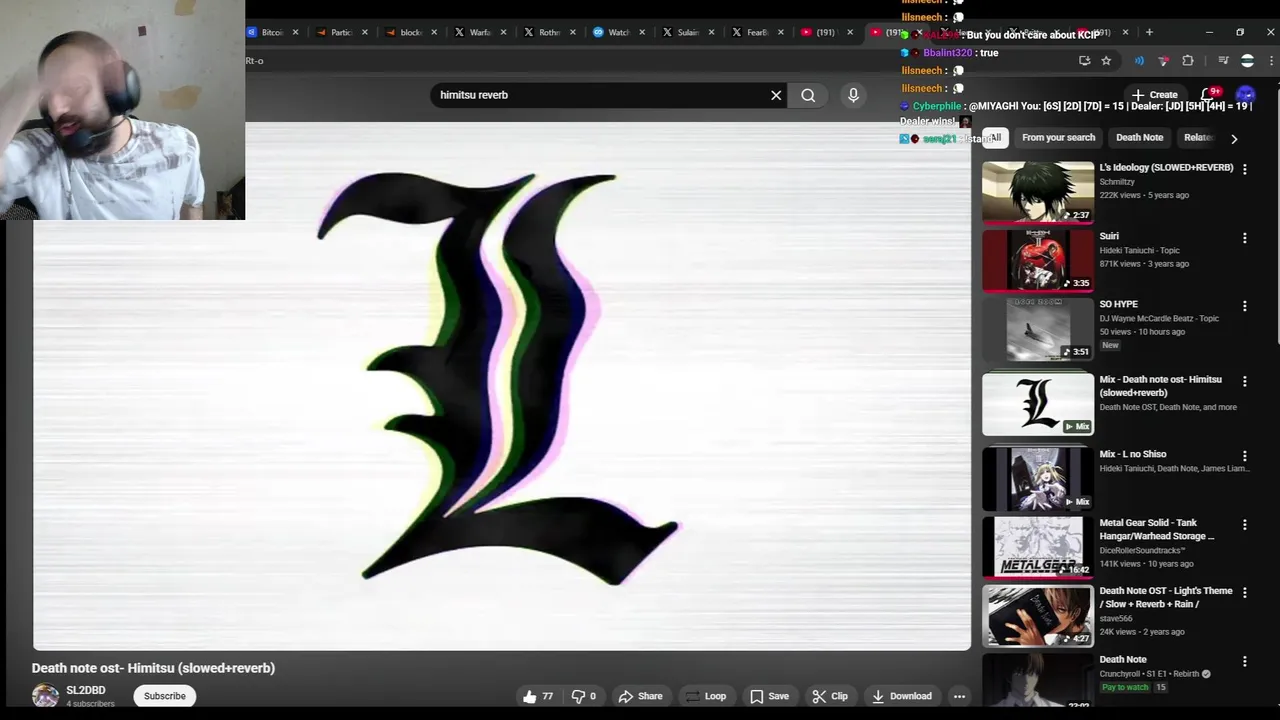Image resolution: width=1280 pixels, height=720 pixels.
Task: Open more actions menu below video
Action: [959, 696]
